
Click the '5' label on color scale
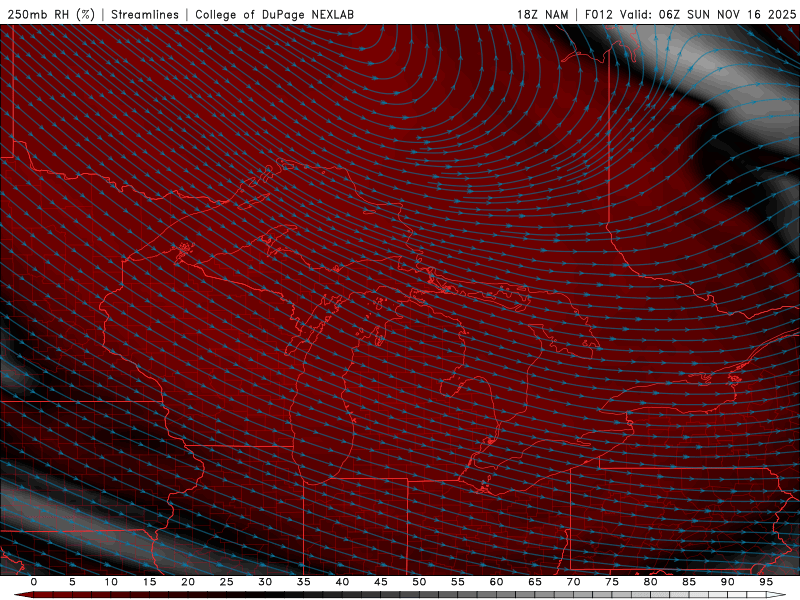coord(72,582)
